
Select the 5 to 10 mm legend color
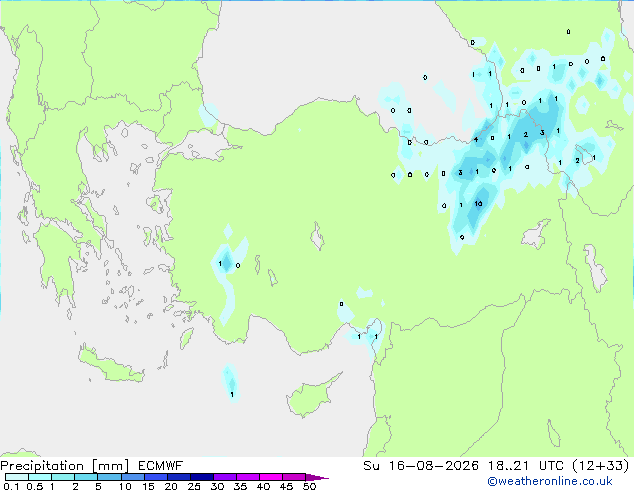(x=109, y=477)
